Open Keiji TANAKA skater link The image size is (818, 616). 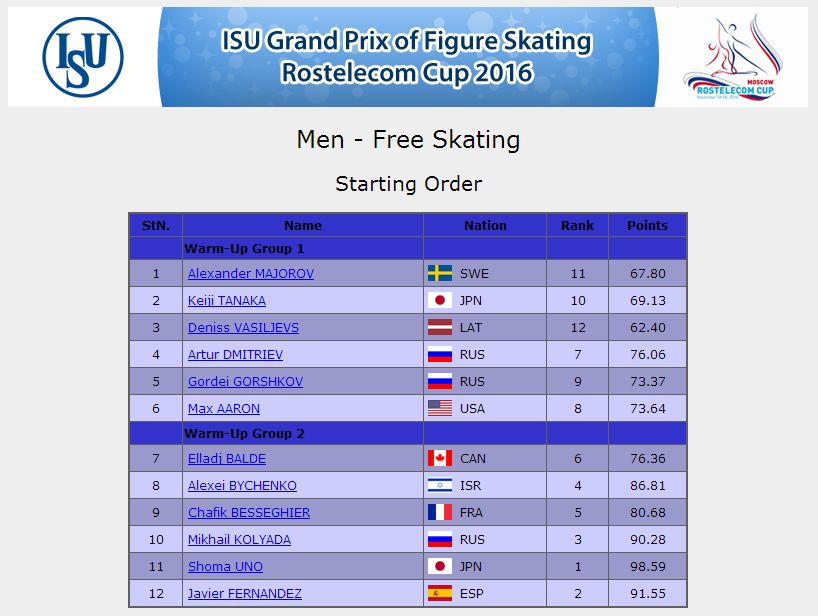pyautogui.click(x=227, y=300)
